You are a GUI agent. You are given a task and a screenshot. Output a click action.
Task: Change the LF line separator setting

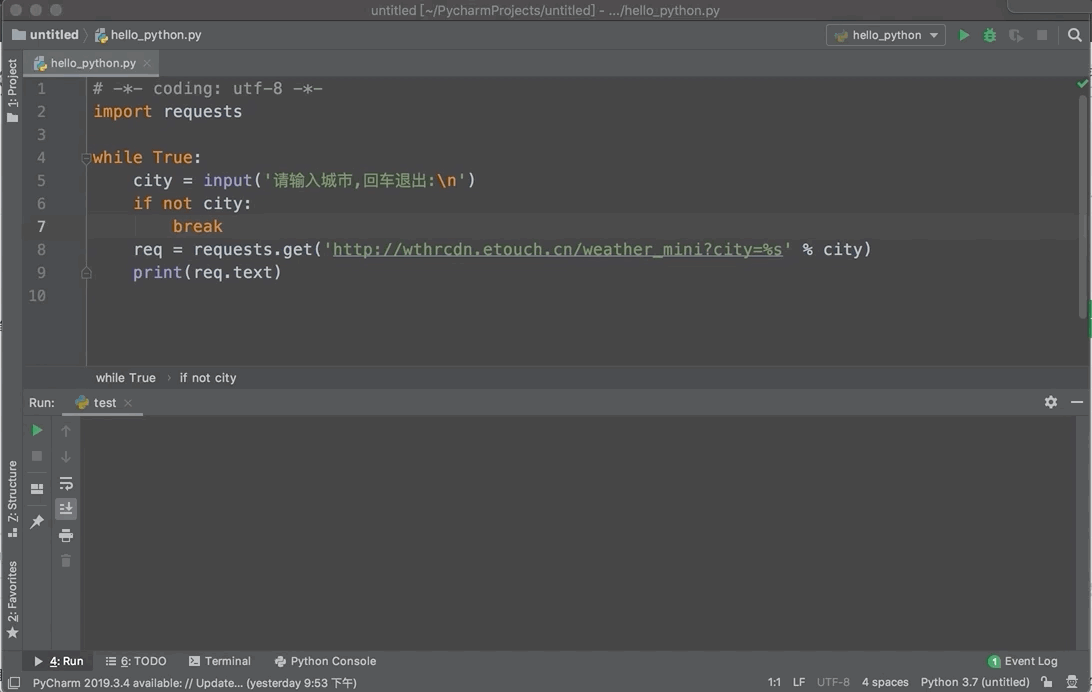pyautogui.click(x=799, y=682)
